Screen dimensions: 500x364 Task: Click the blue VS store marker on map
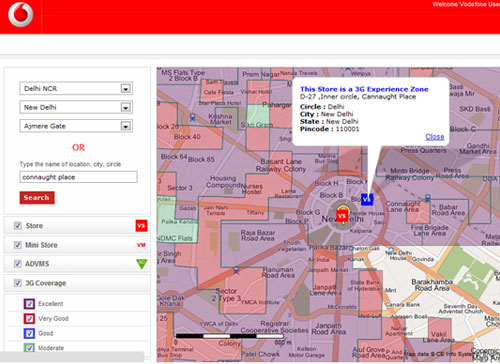point(367,199)
